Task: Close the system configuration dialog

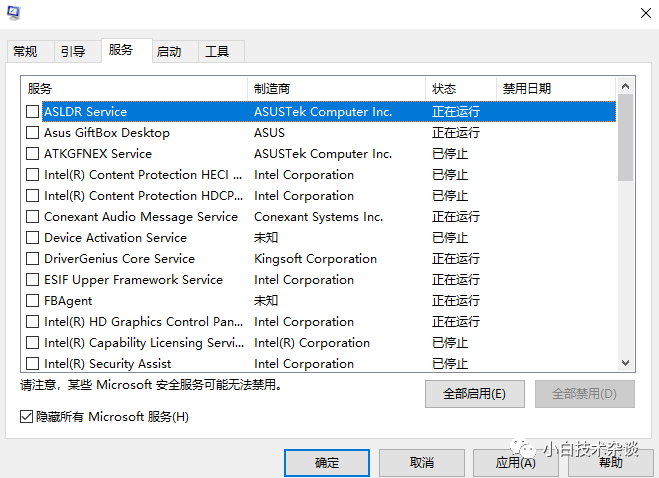Action: pyautogui.click(x=646, y=13)
